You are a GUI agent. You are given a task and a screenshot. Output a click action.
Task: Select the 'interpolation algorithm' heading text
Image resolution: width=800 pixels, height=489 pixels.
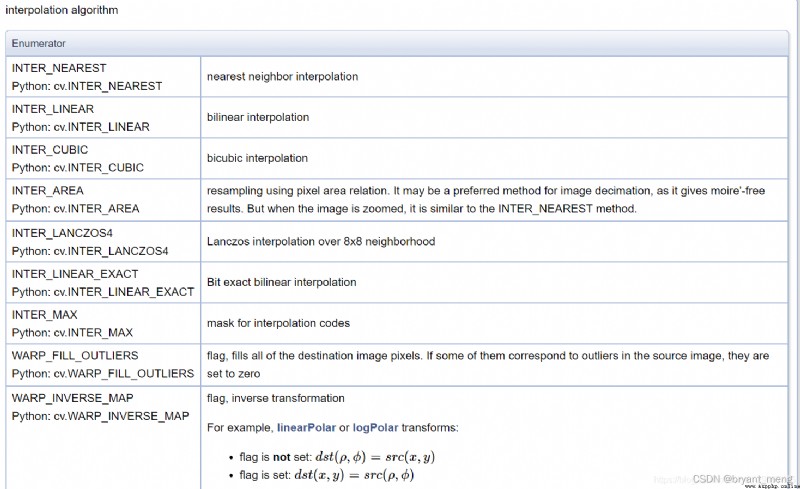pos(62,10)
